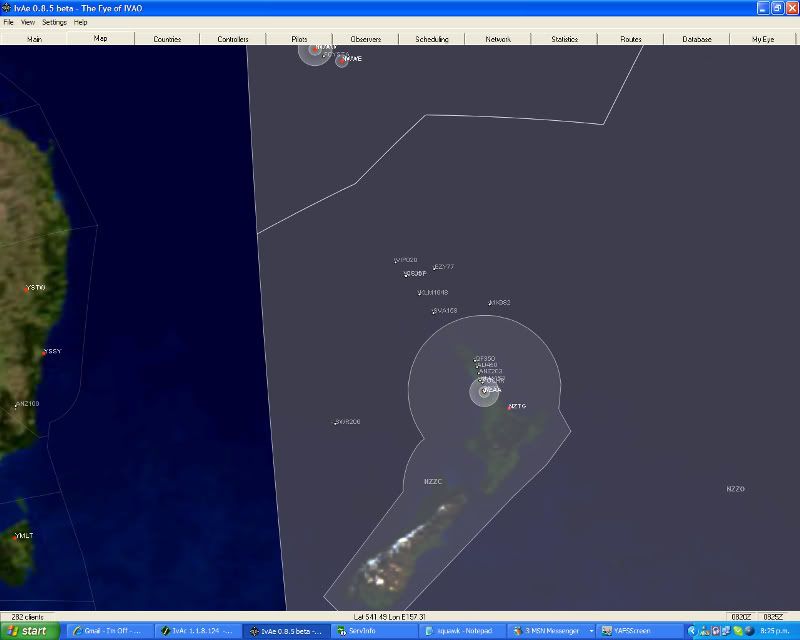Viewport: 800px width, 640px height.
Task: Go to the My Eye tab
Action: point(763,39)
